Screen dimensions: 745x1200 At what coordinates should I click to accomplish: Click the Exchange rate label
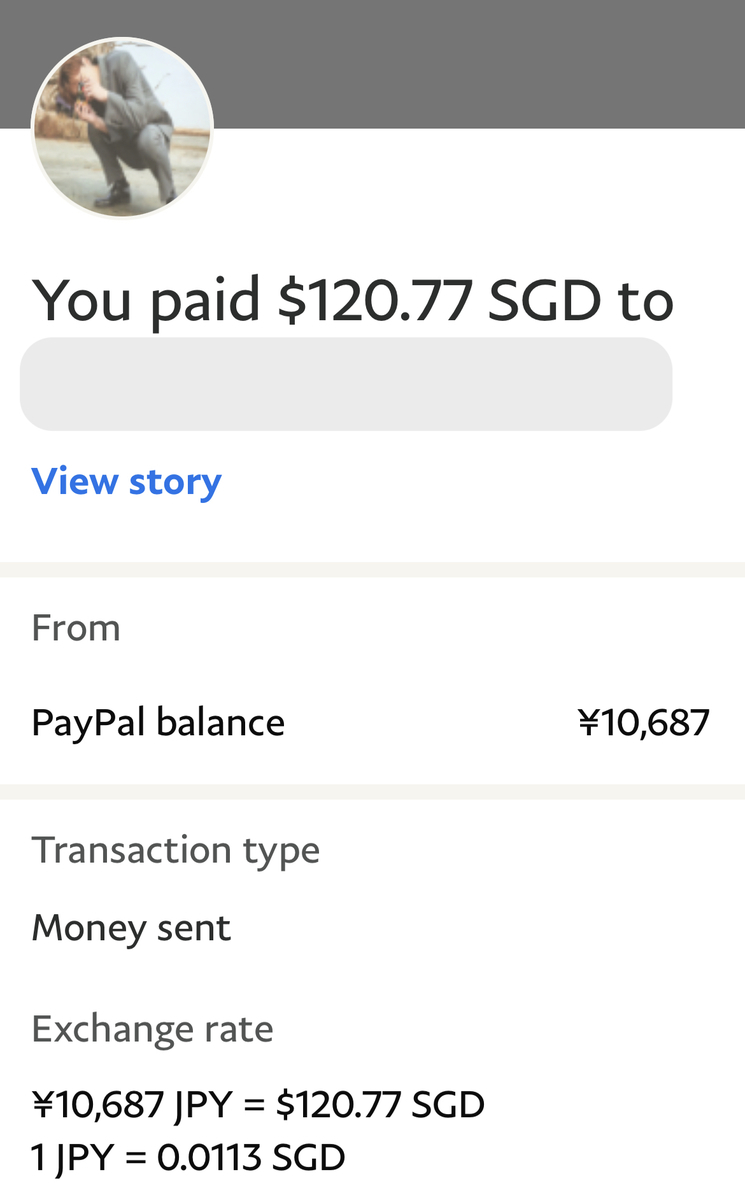point(152,1029)
